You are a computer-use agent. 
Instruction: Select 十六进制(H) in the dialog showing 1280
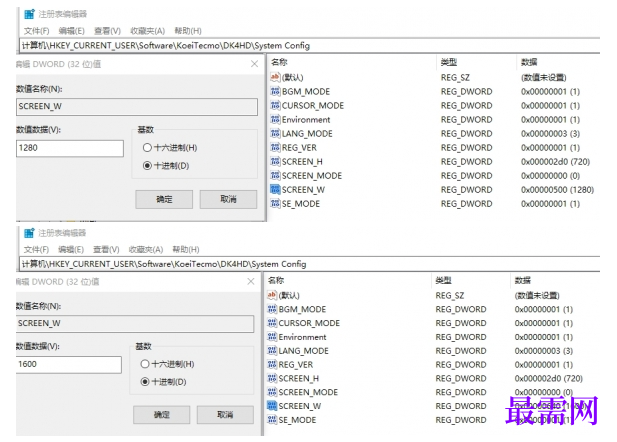(x=147, y=148)
